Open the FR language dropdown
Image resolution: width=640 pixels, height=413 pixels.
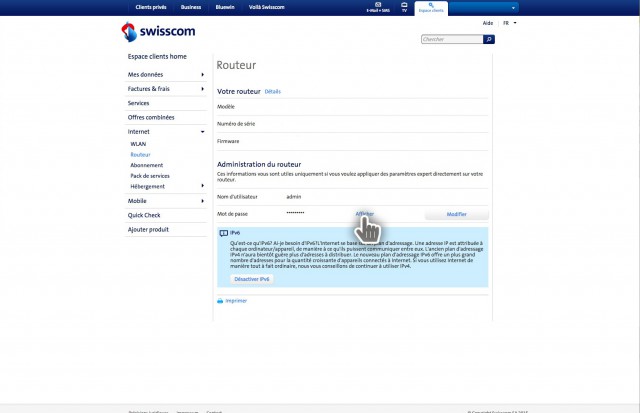click(x=509, y=23)
